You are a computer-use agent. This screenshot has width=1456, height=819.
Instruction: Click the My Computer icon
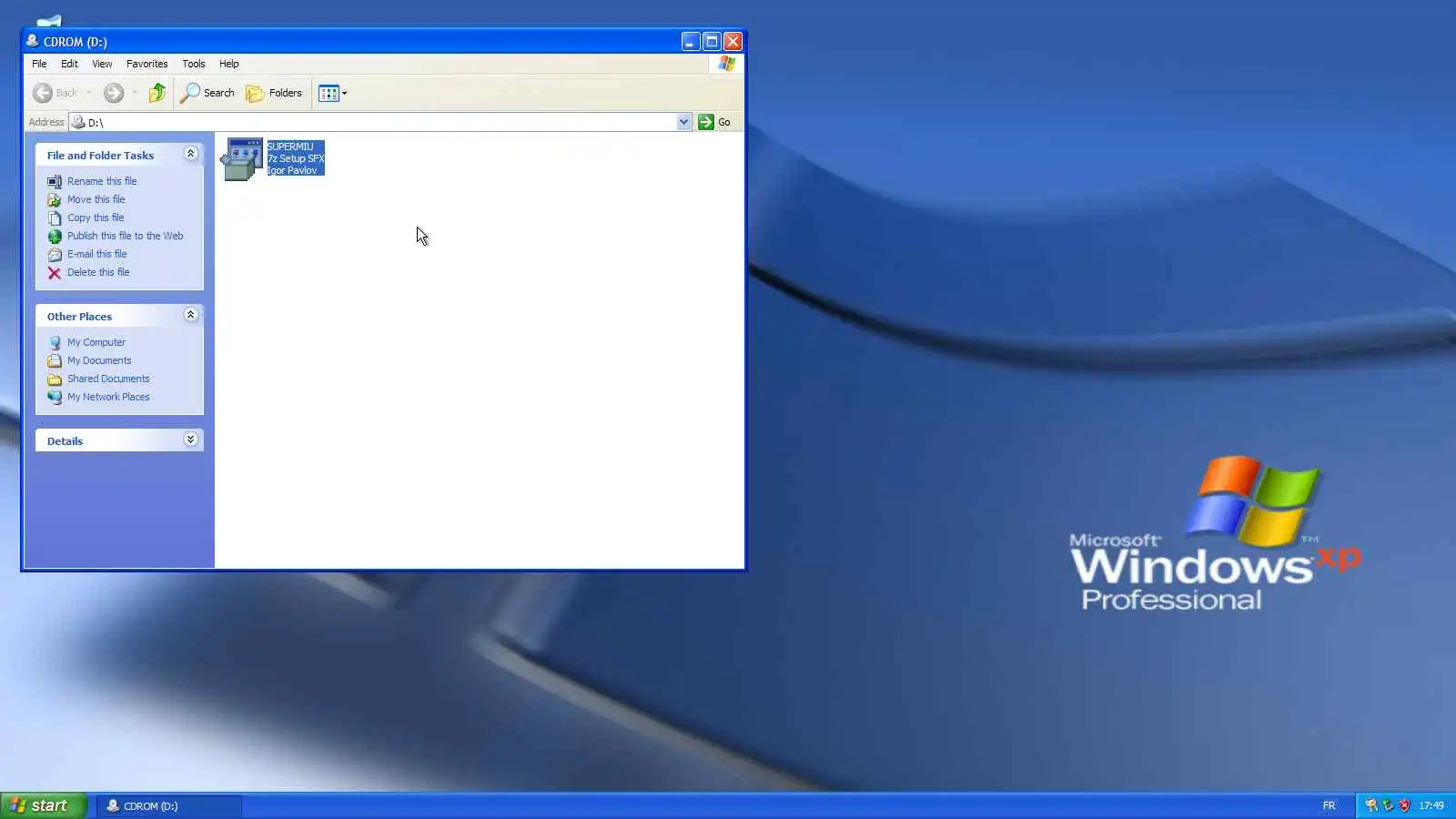[x=55, y=342]
